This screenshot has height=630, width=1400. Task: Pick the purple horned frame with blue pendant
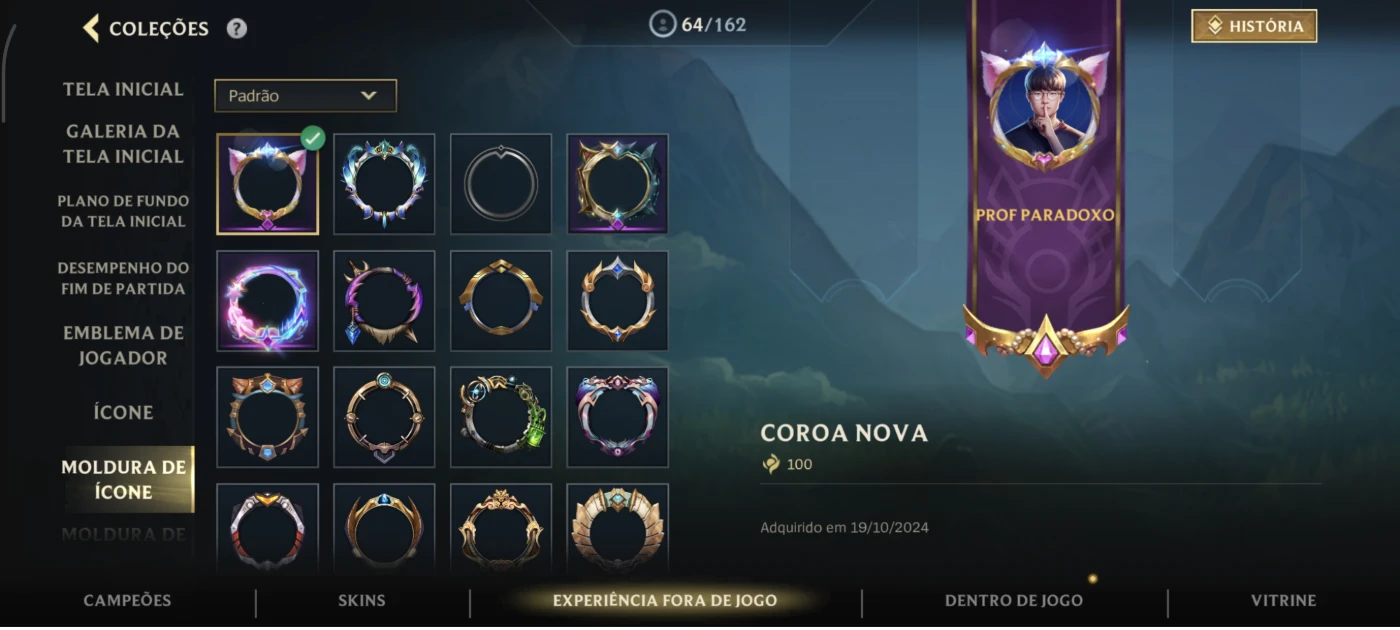point(384,301)
